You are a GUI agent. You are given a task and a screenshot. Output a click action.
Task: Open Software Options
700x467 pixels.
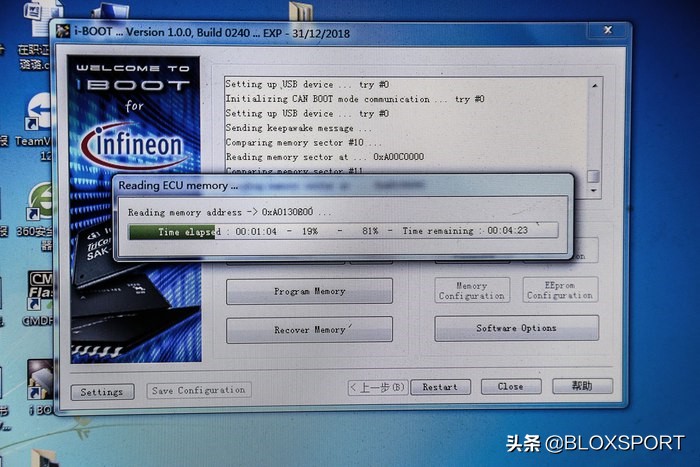(x=517, y=328)
